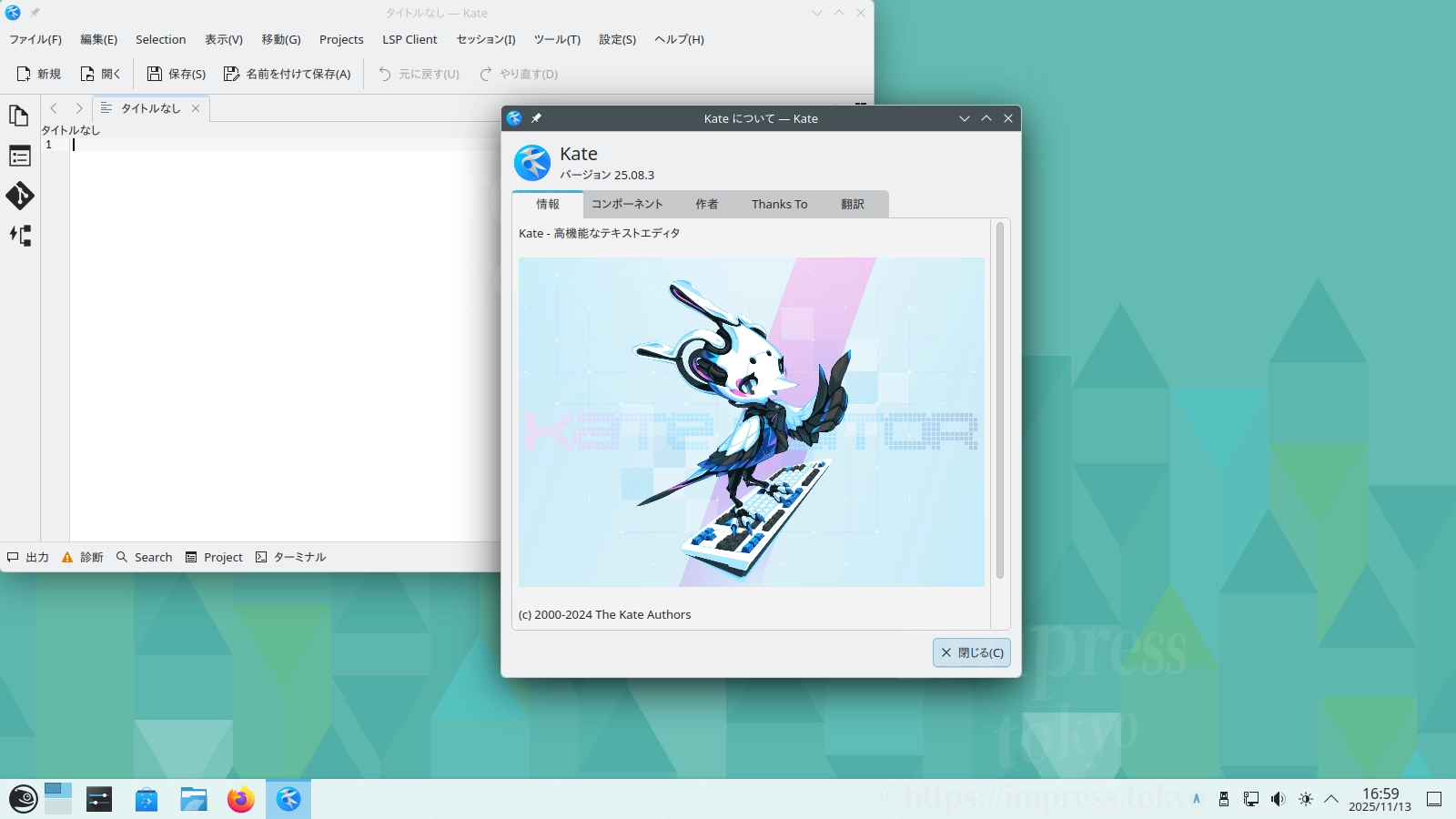Screen dimensions: 1456x819
Task: Open the Git sidebar panel icon
Action: 19,196
